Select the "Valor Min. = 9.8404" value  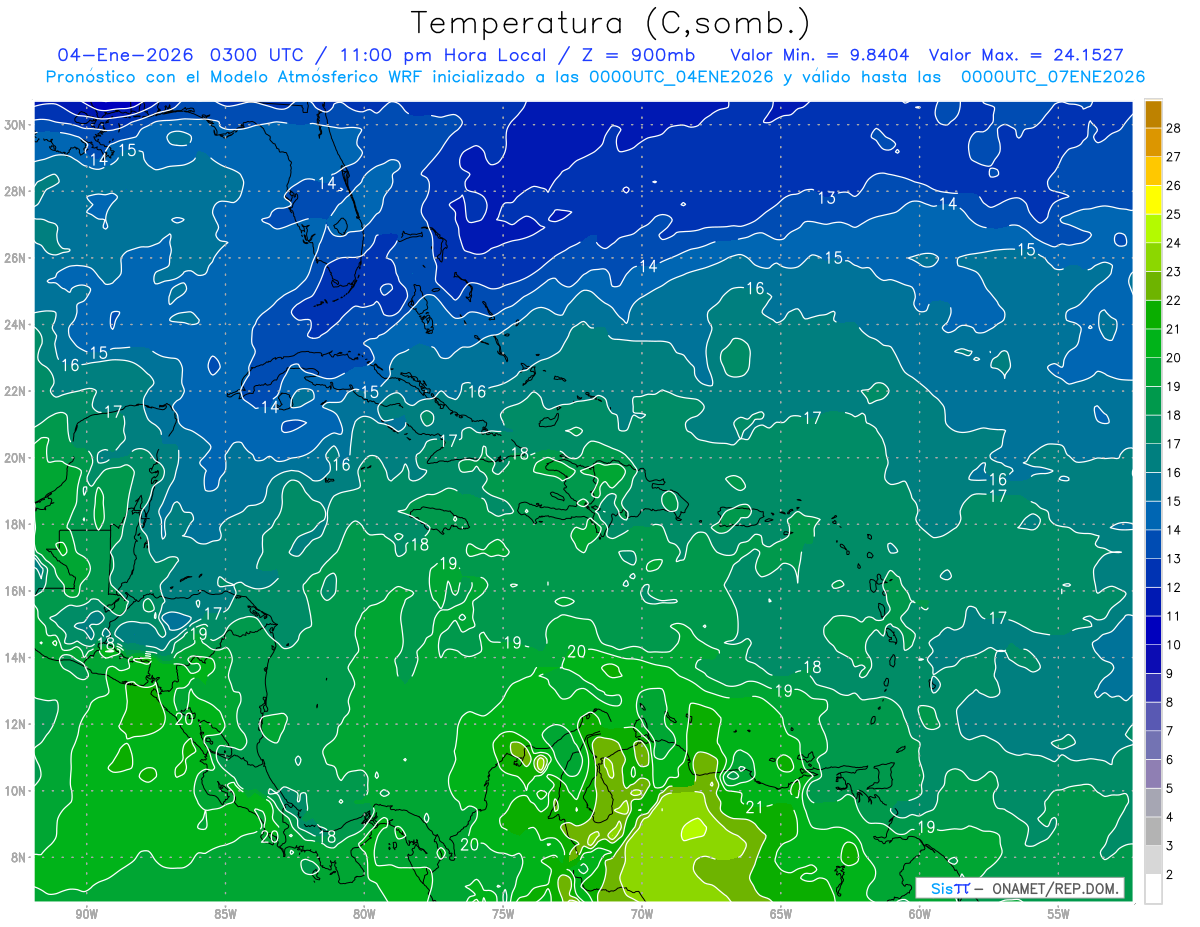[x=820, y=55]
